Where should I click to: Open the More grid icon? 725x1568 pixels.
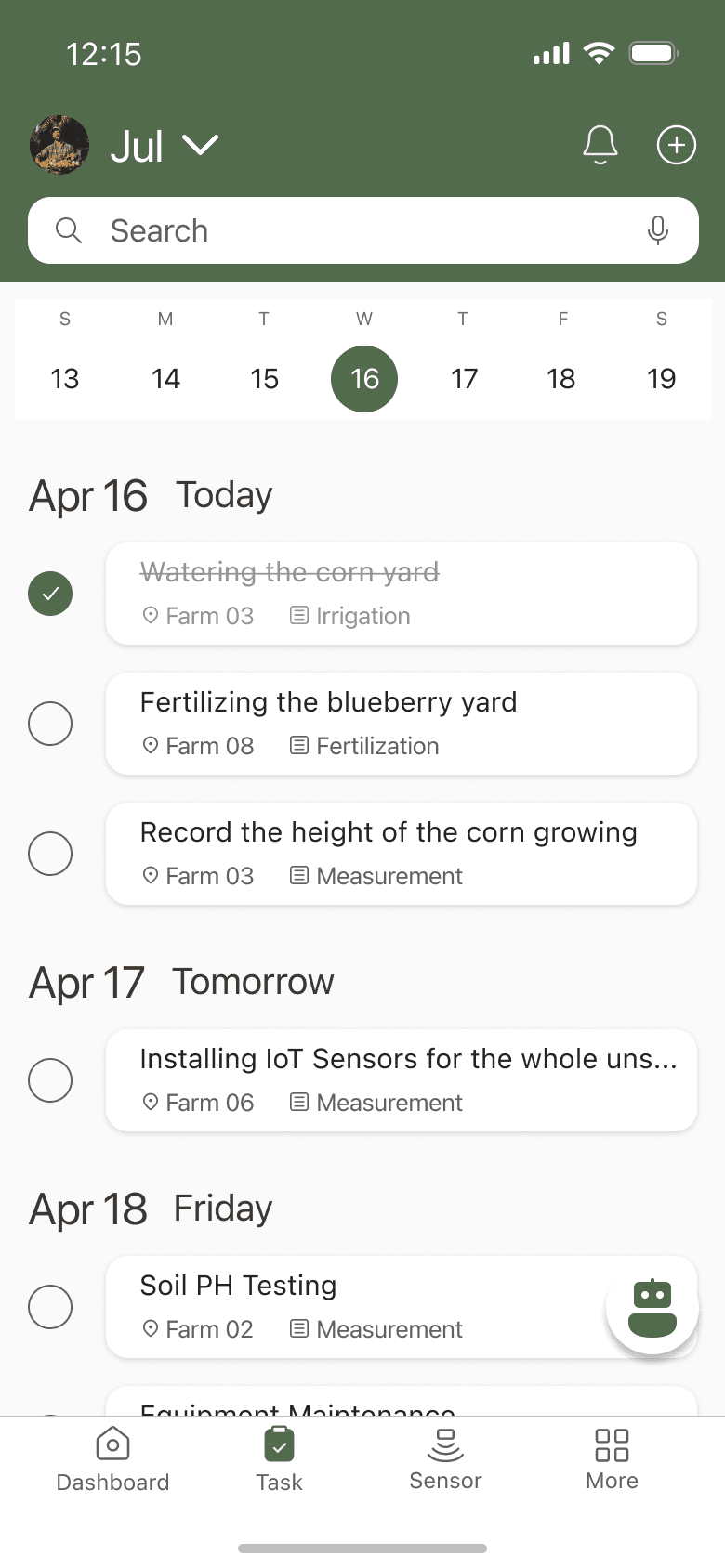point(612,1444)
